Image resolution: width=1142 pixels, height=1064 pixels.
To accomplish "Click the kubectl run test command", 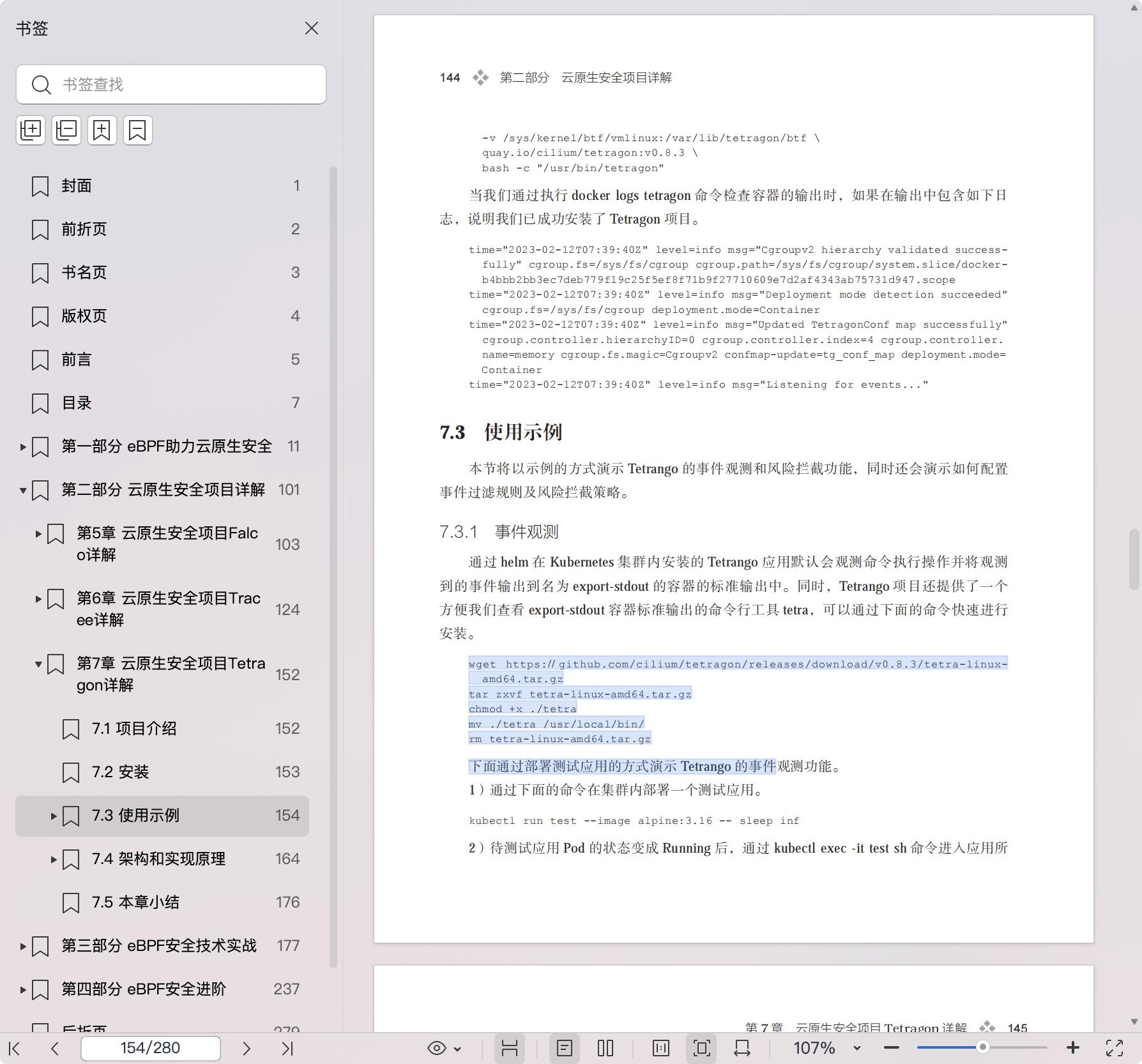I will click(x=634, y=821).
